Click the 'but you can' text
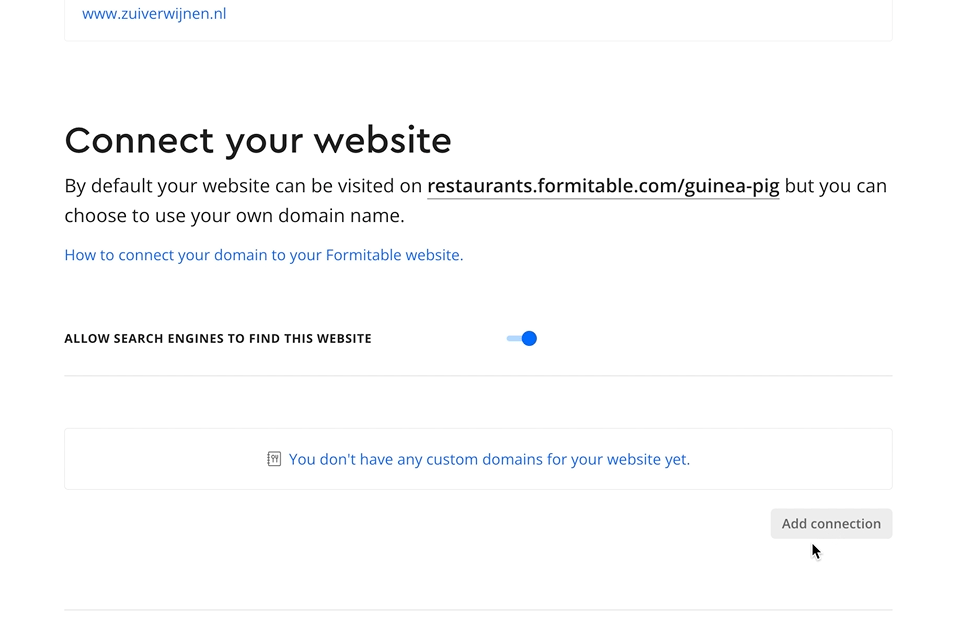 (x=836, y=186)
